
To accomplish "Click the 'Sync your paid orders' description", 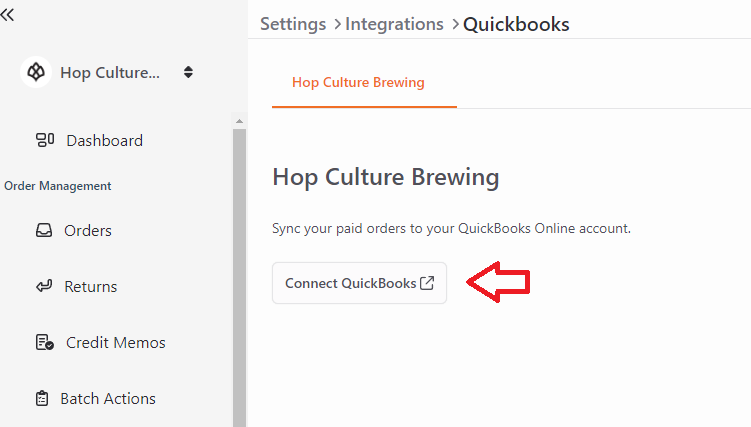I will (451, 228).
